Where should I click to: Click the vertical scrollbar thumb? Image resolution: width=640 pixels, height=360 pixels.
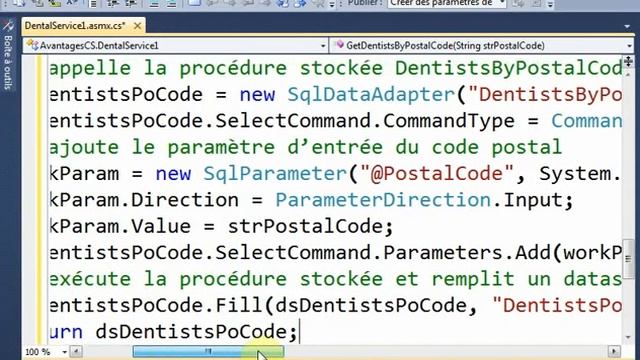click(x=628, y=259)
